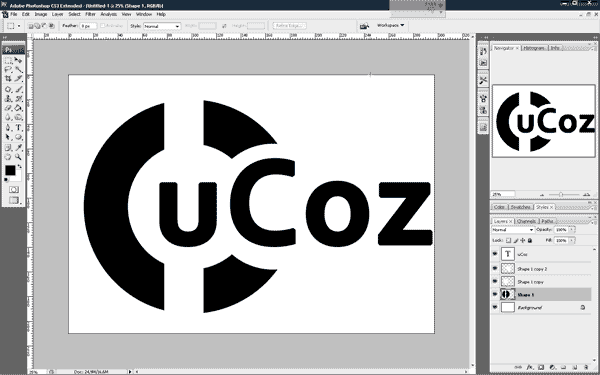Open the Layer menu

[58, 14]
